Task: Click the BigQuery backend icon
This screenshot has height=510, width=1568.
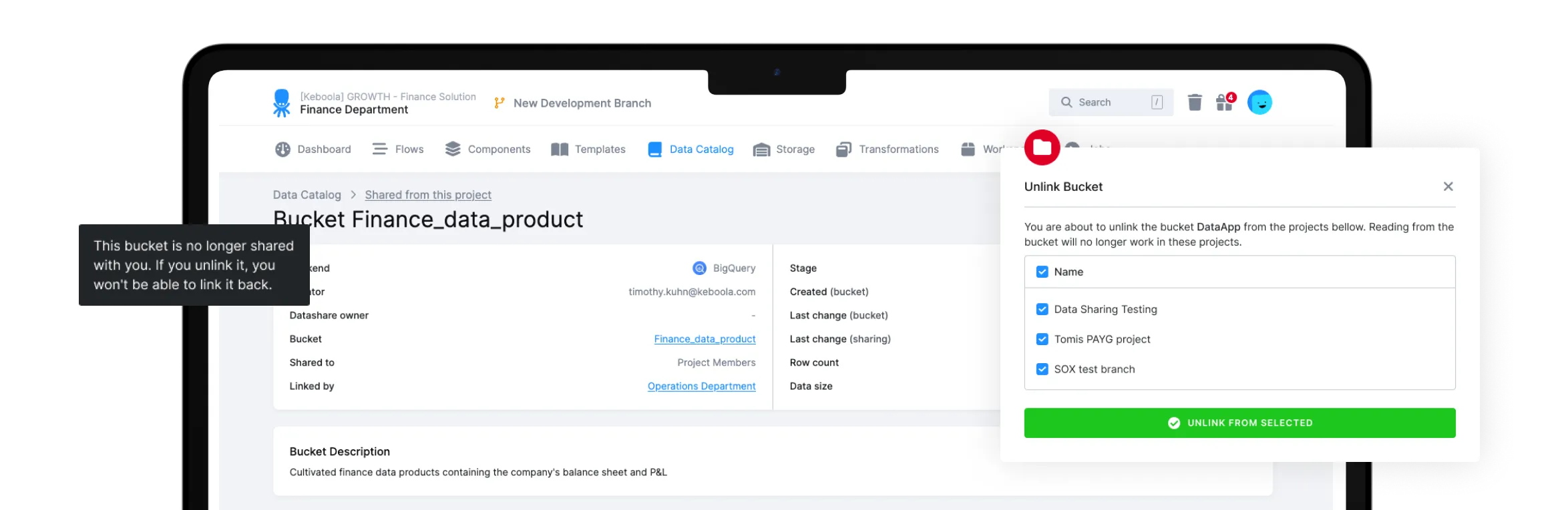Action: point(699,268)
